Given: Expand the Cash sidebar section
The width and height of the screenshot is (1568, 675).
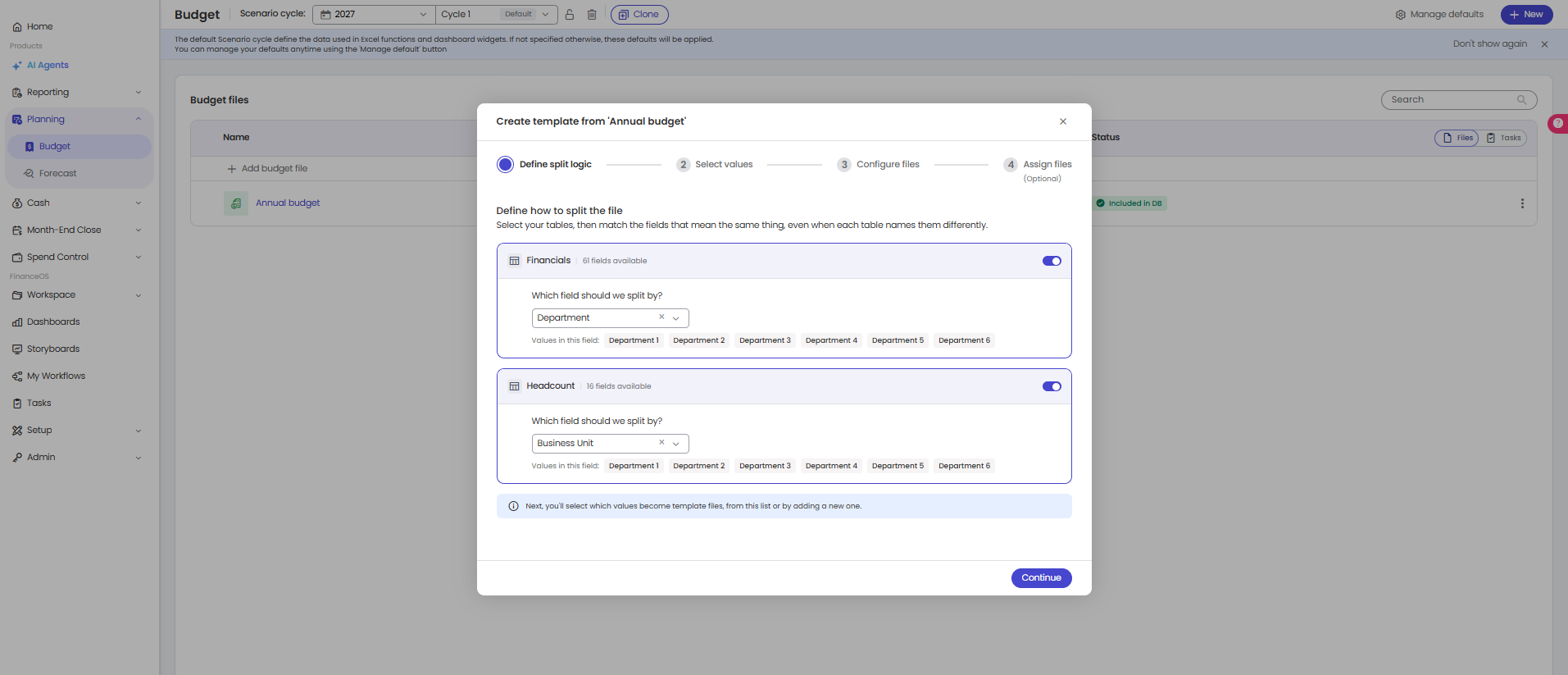Looking at the screenshot, I should point(139,203).
